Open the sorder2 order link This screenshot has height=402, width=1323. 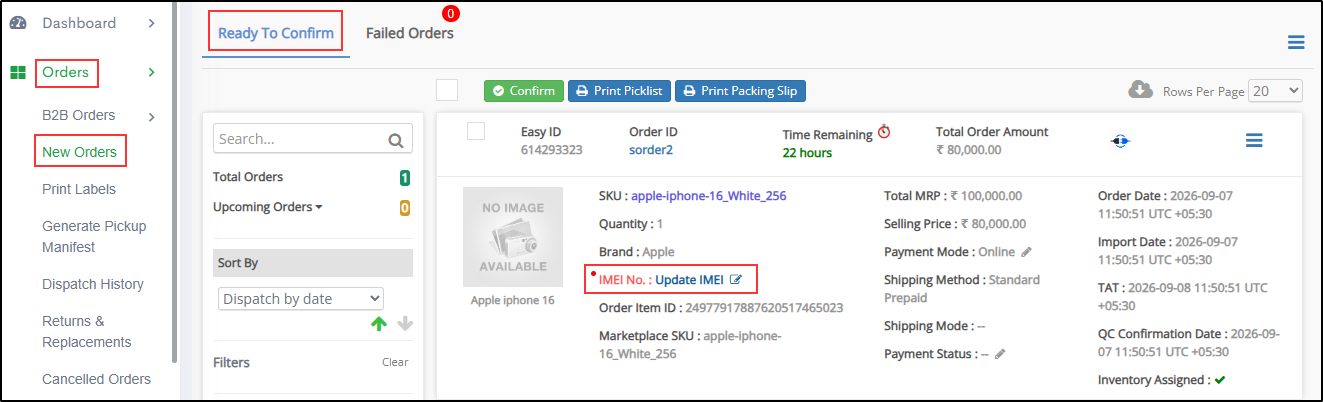(651, 150)
